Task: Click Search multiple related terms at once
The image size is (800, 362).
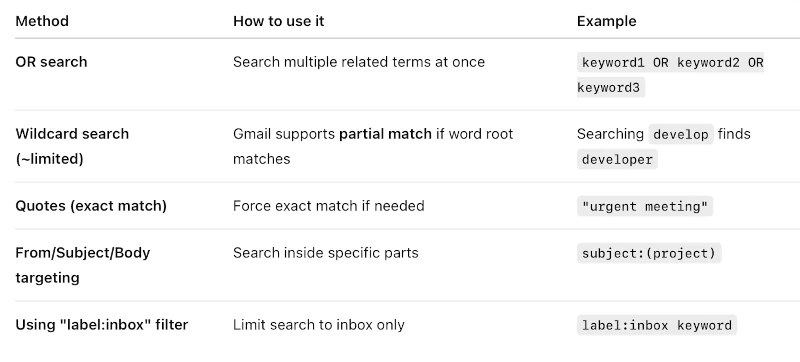Action: (x=359, y=62)
